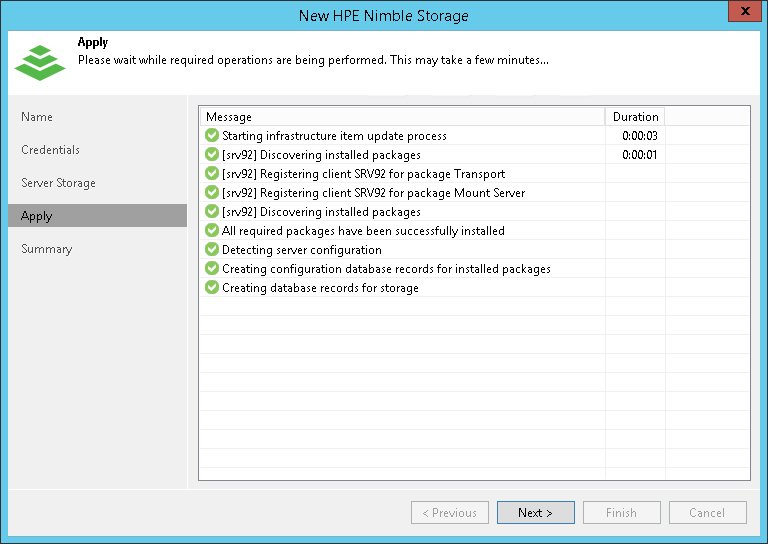Click the check icon for Registering package Mount Server
The image size is (768, 544).
(212, 192)
